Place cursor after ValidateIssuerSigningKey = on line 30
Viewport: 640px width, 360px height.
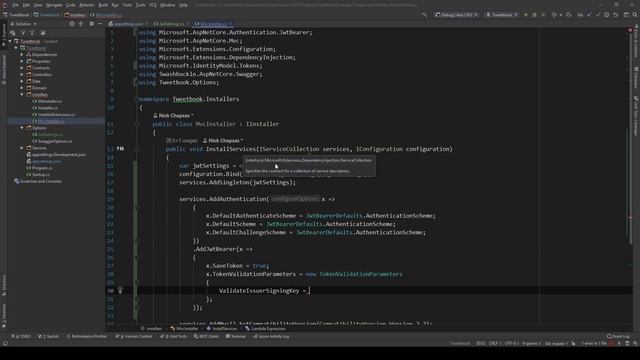[309, 291]
